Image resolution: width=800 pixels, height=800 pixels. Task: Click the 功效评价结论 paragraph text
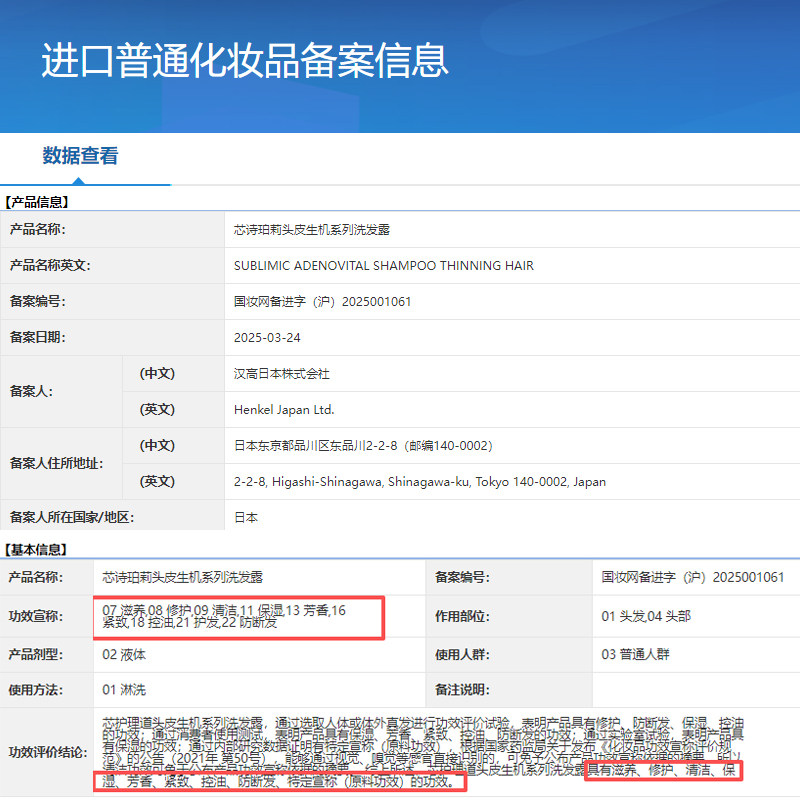click(x=423, y=752)
